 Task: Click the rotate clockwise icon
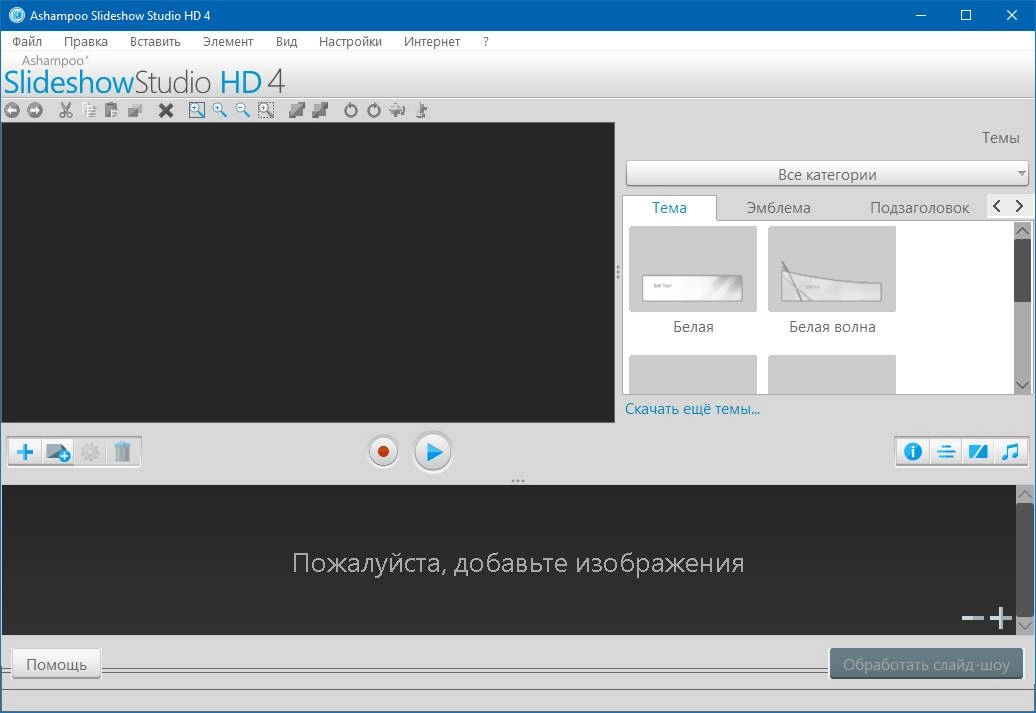pos(374,110)
